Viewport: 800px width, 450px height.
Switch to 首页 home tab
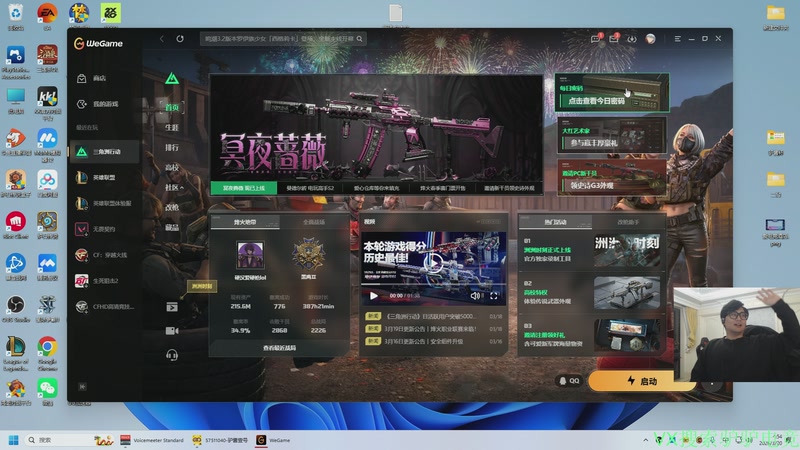pyautogui.click(x=172, y=107)
